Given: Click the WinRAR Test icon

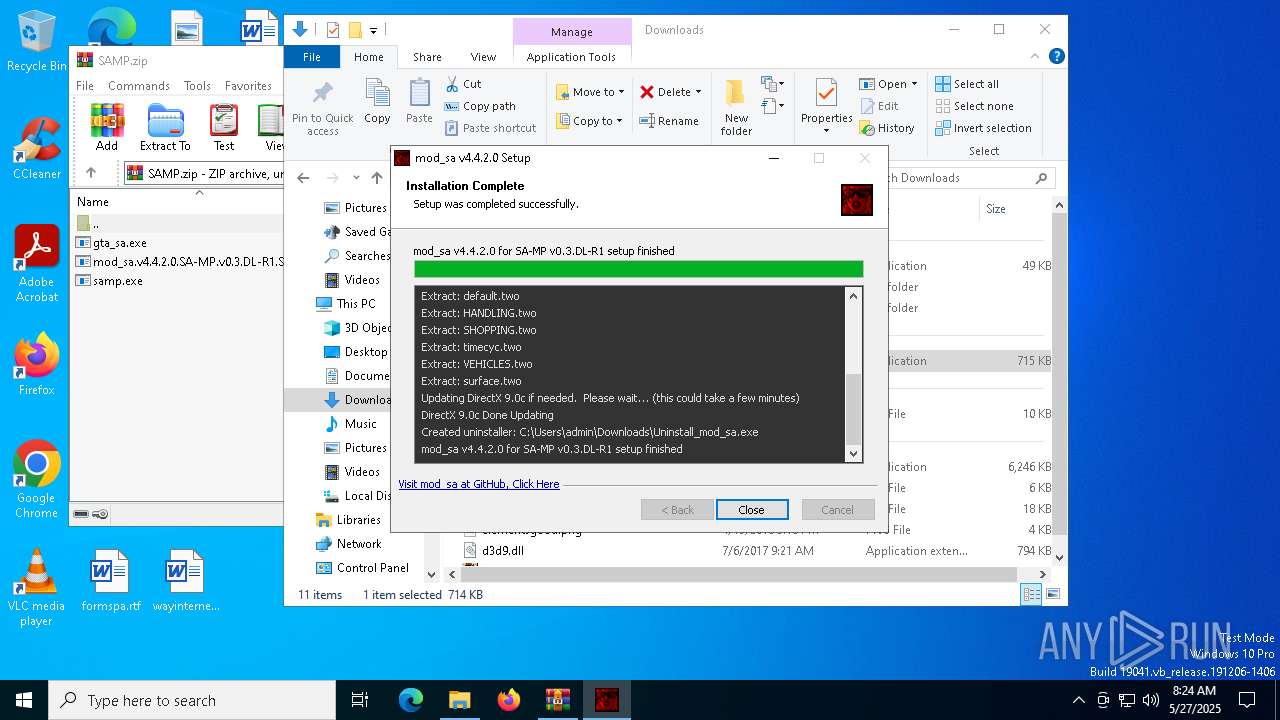Looking at the screenshot, I should [x=224, y=128].
